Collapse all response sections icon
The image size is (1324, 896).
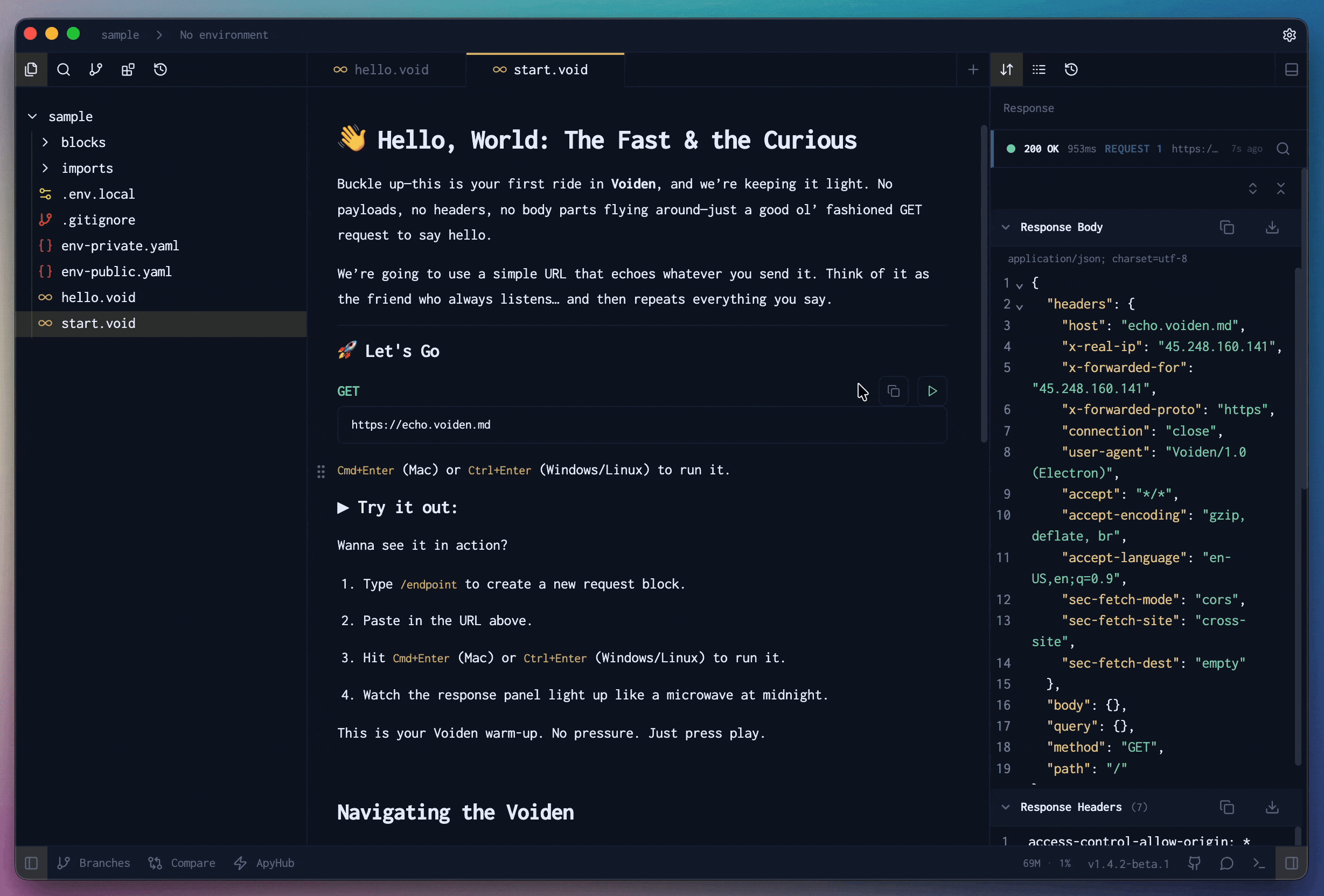tap(1281, 188)
